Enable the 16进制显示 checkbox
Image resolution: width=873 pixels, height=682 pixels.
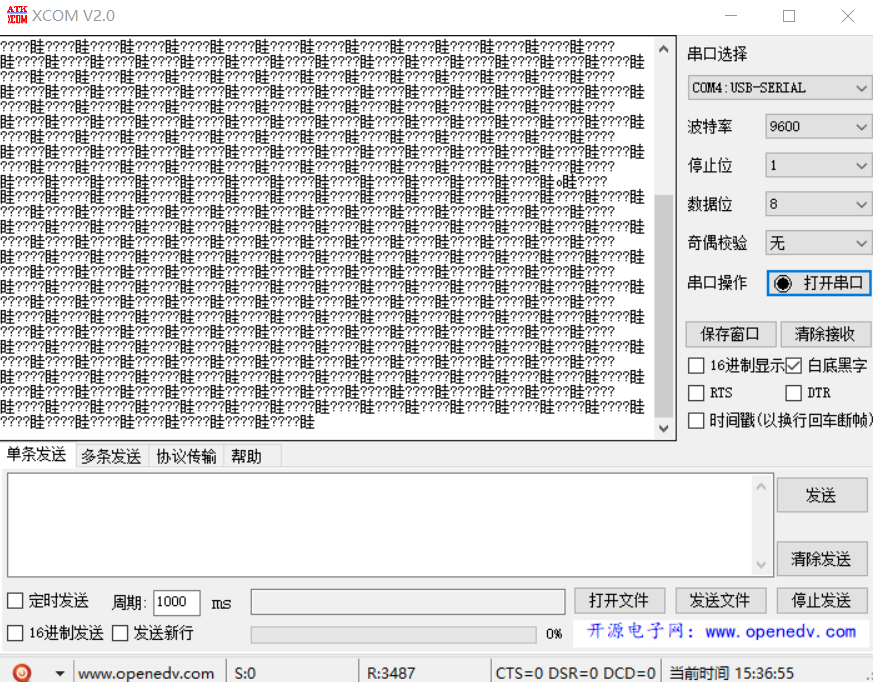tap(696, 364)
